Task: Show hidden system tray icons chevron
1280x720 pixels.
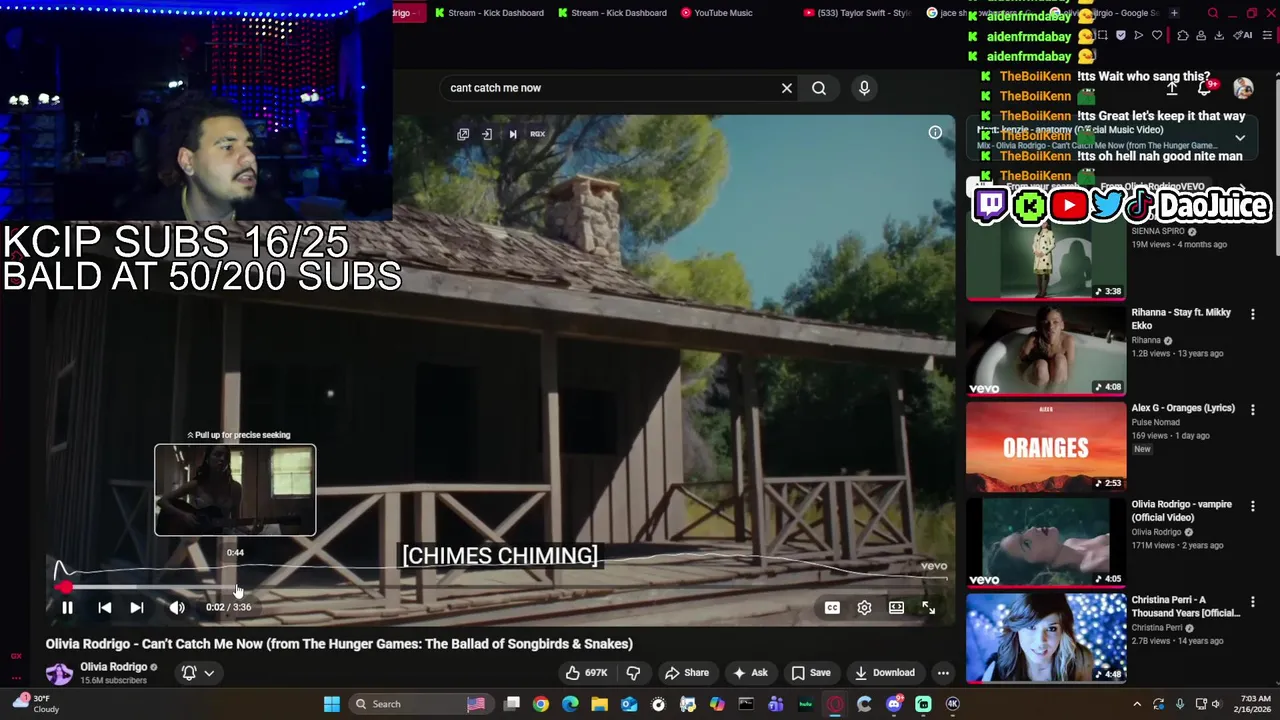Action: pos(1137,704)
